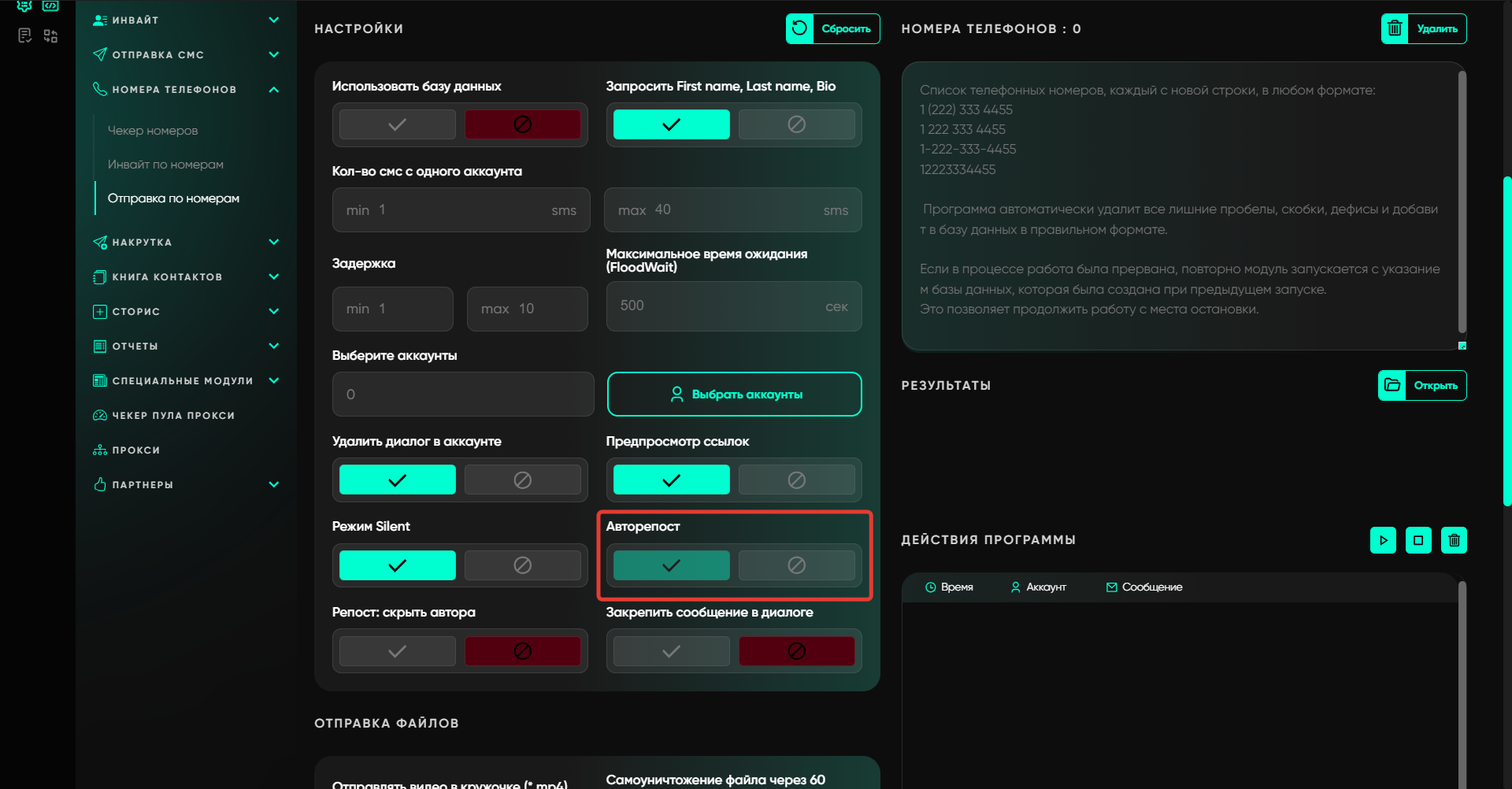Select Инвайт по номерам submenu item

[165, 165]
